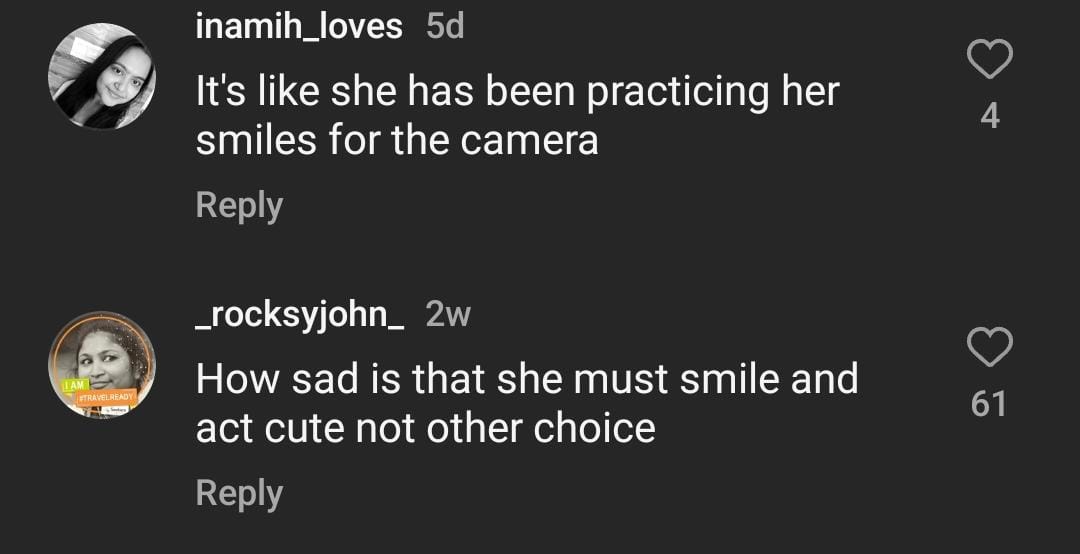Click the TRAVELREADY badge on the avatar
1080x554 pixels.
[x=106, y=398]
